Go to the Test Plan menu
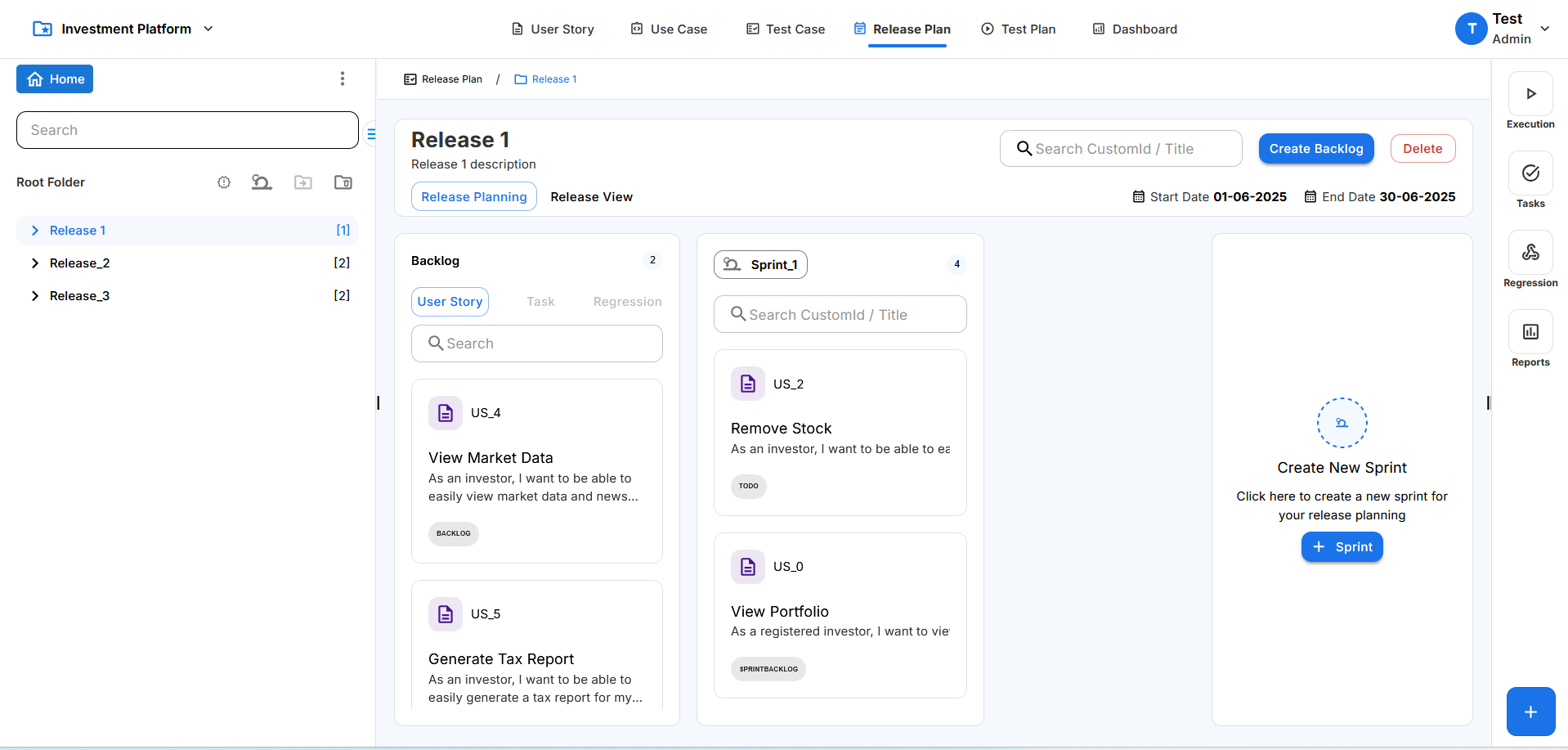Viewport: 1568px width, 750px height. 1019,29
